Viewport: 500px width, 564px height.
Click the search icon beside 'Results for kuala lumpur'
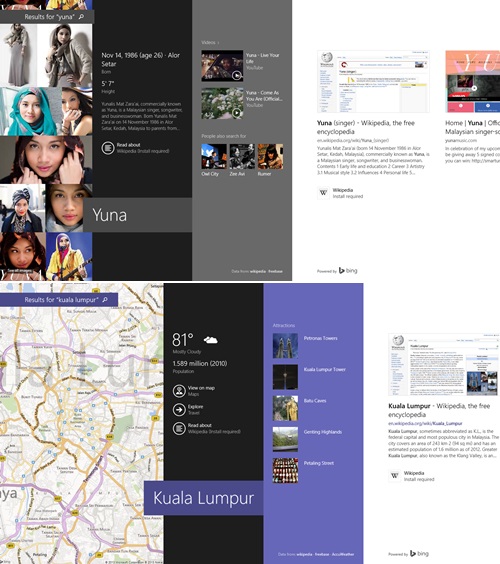tap(105, 299)
